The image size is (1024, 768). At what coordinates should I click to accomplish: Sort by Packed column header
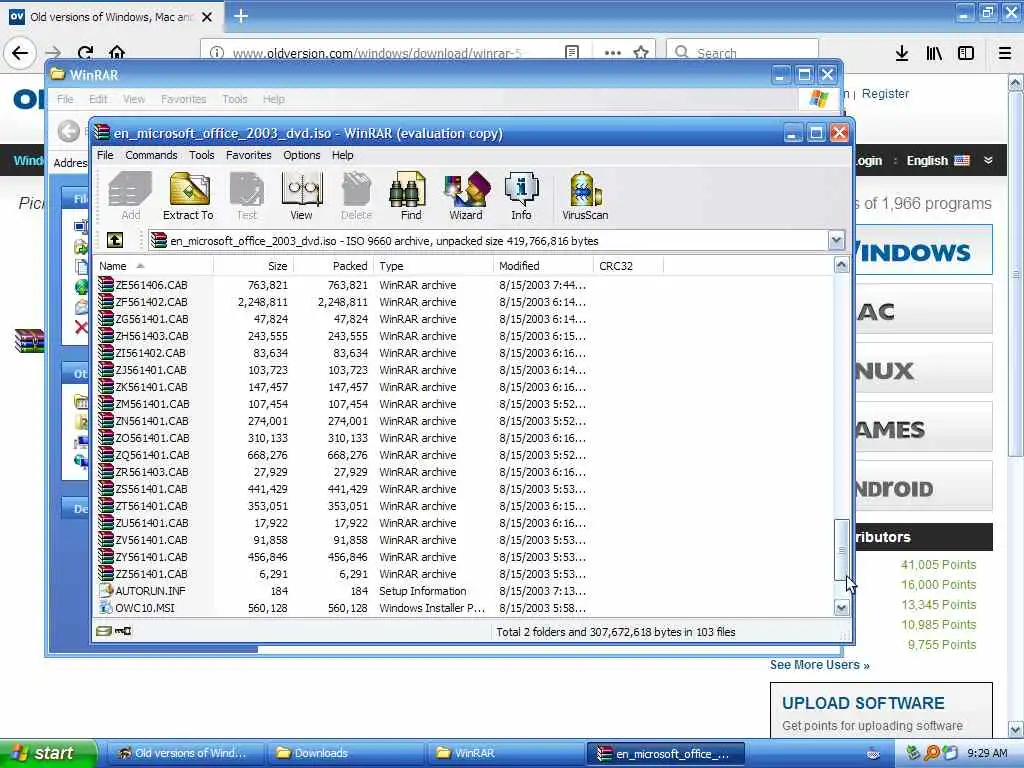coord(334,266)
